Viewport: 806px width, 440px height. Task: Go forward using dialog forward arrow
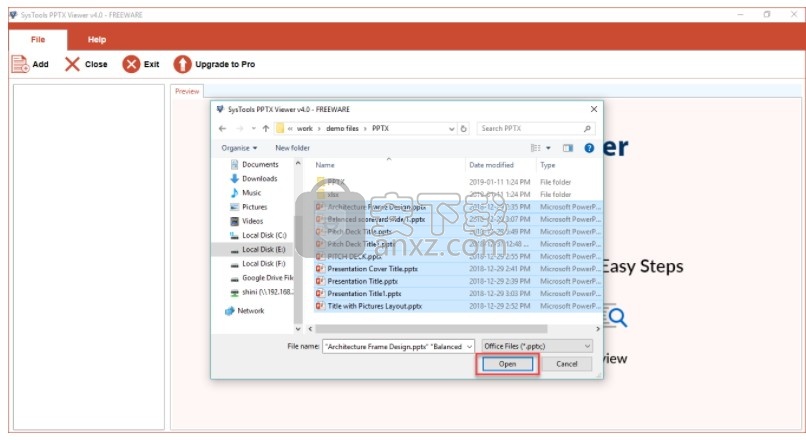pyautogui.click(x=240, y=129)
